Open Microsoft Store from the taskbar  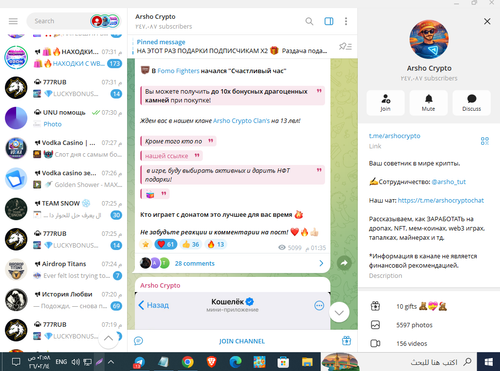283,362
